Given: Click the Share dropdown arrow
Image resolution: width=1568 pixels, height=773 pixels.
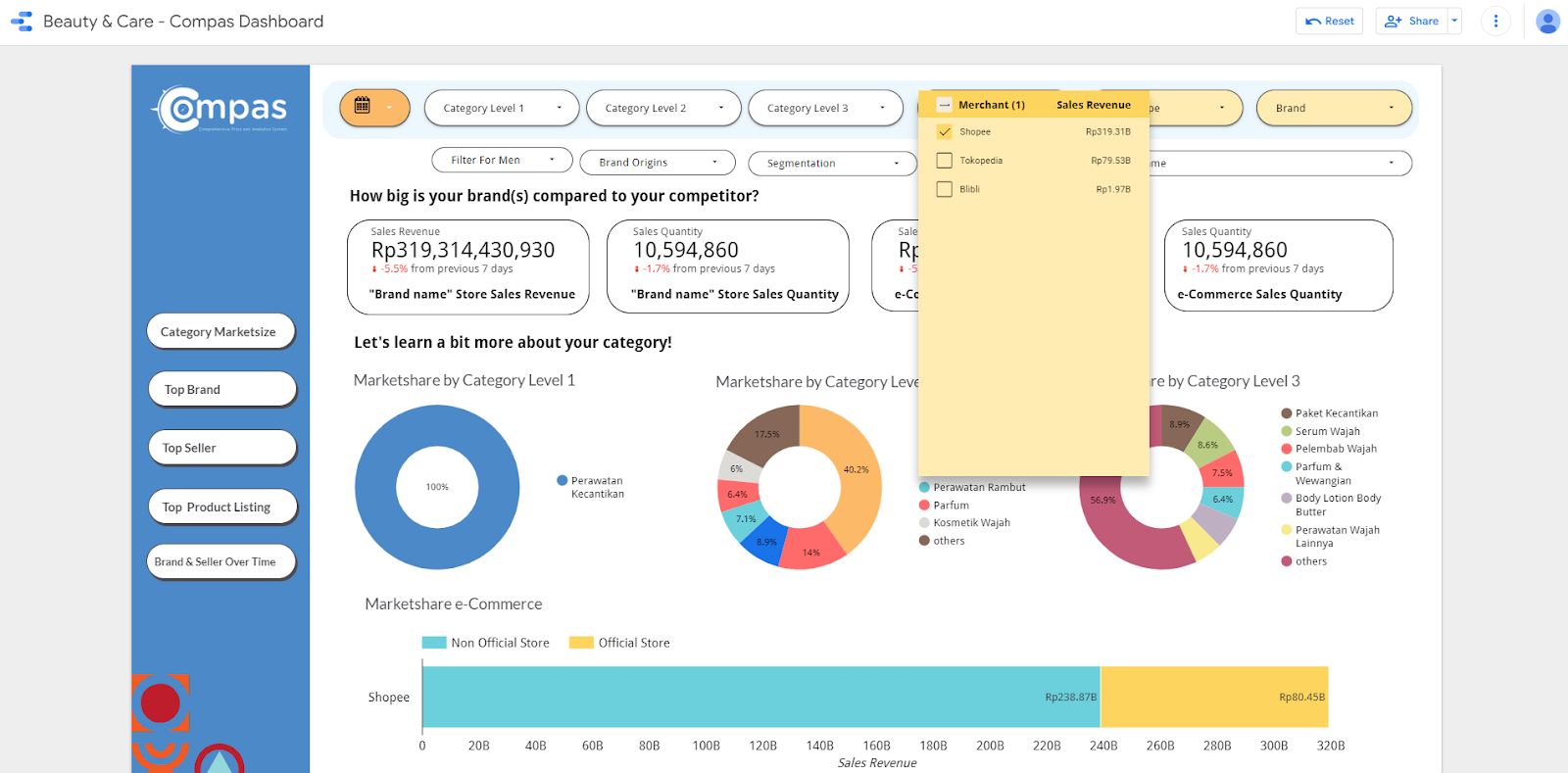Looking at the screenshot, I should click(1454, 21).
